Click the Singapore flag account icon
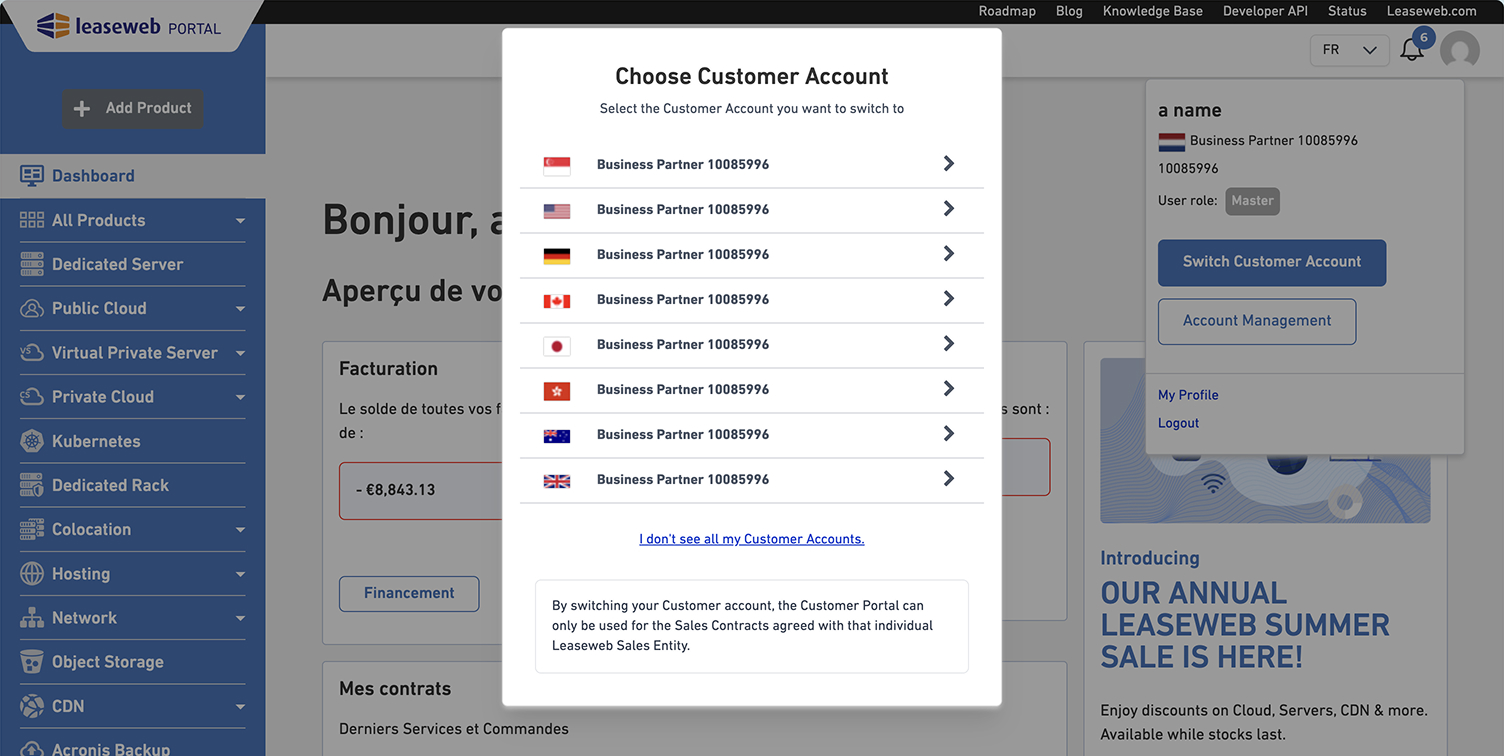This screenshot has height=756, width=1504. pos(557,165)
